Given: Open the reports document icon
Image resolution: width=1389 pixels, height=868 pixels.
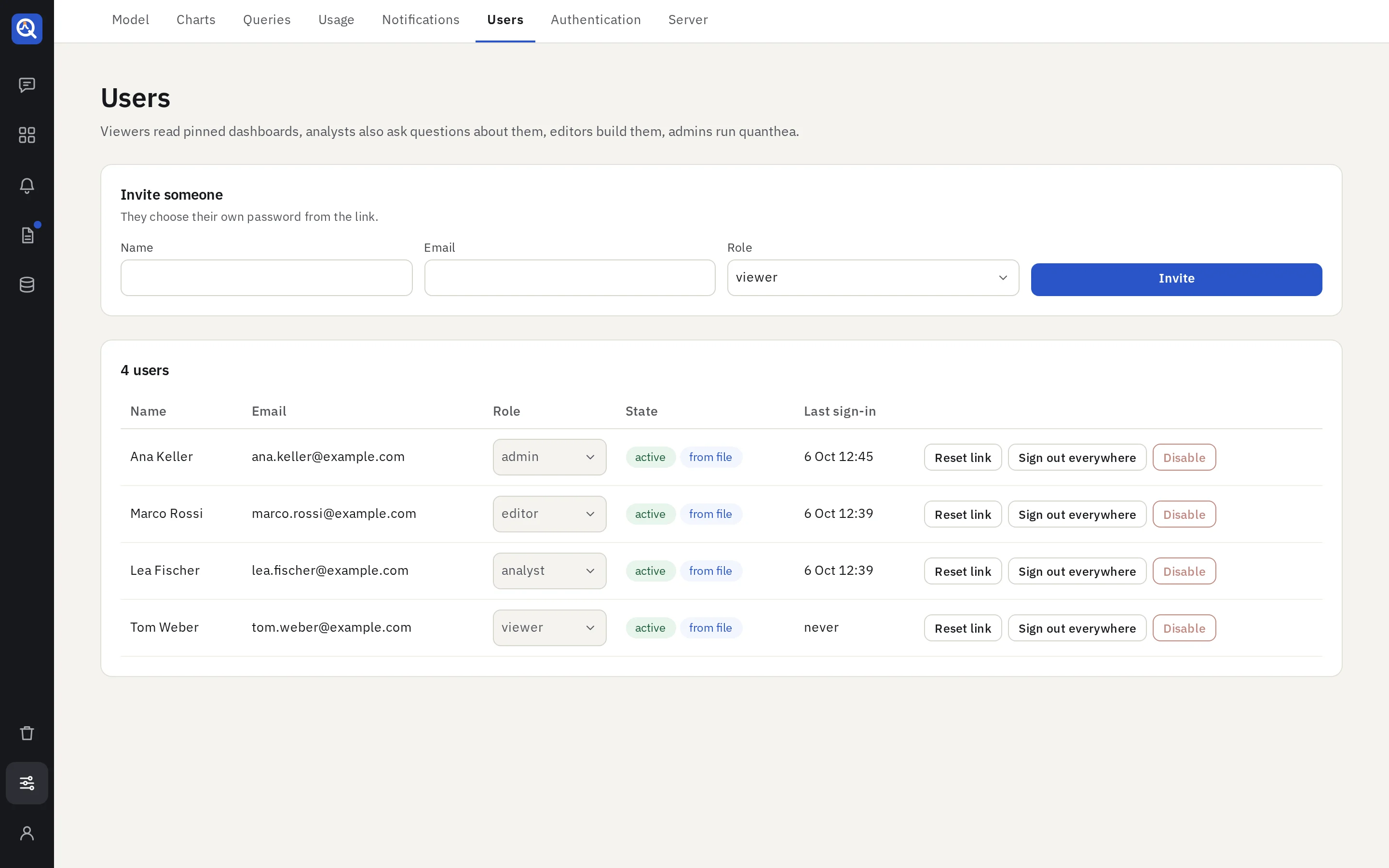Looking at the screenshot, I should [27, 235].
